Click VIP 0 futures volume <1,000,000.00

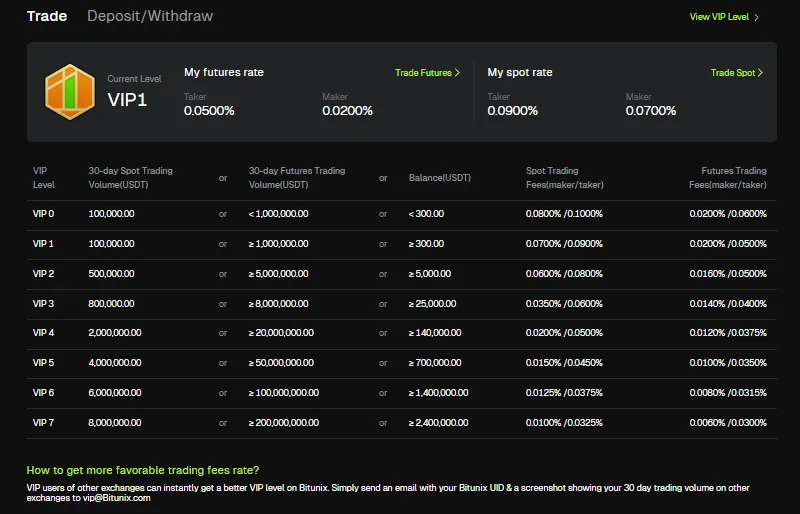279,214
